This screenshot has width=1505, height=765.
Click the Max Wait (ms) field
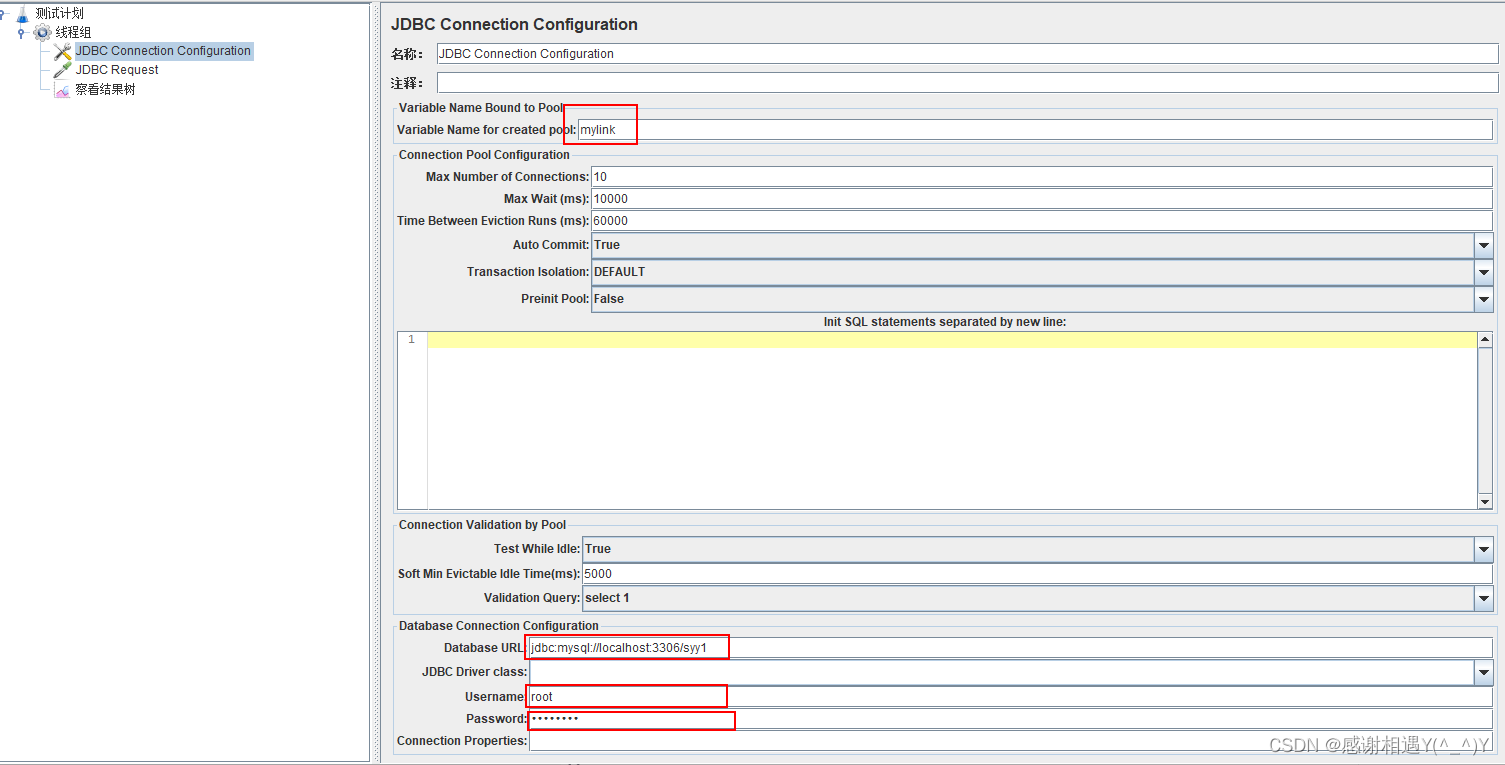click(1042, 199)
